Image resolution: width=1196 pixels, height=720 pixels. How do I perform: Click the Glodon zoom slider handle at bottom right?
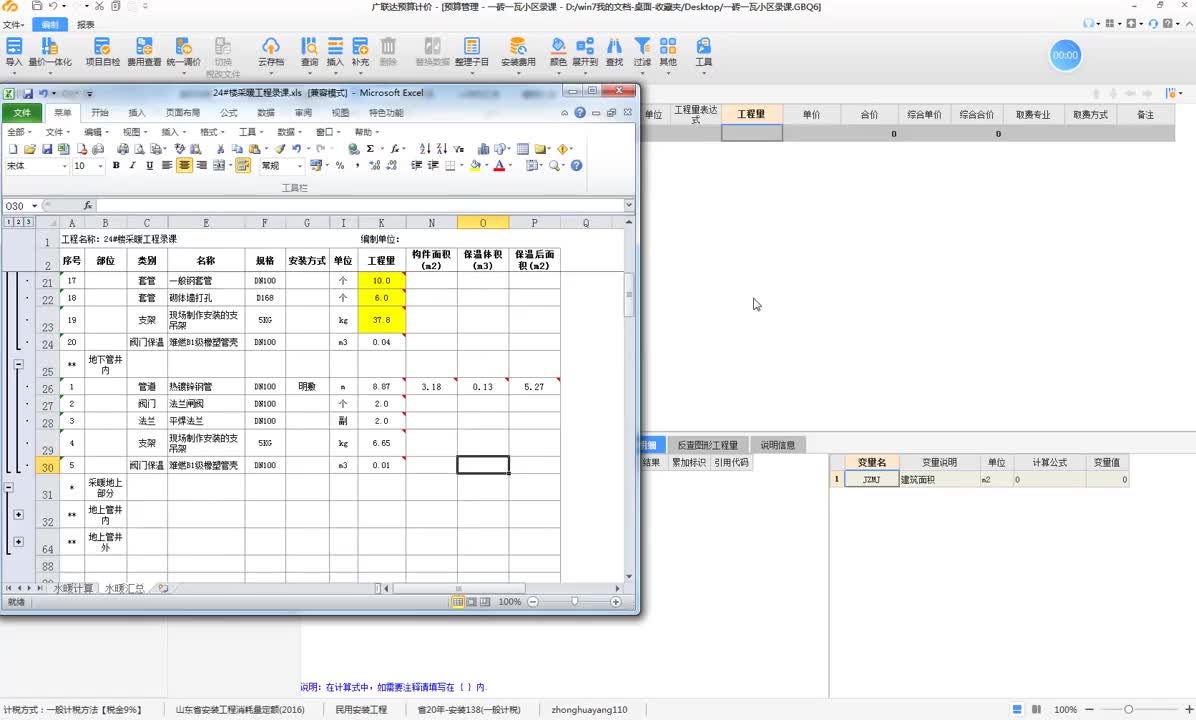point(1128,709)
